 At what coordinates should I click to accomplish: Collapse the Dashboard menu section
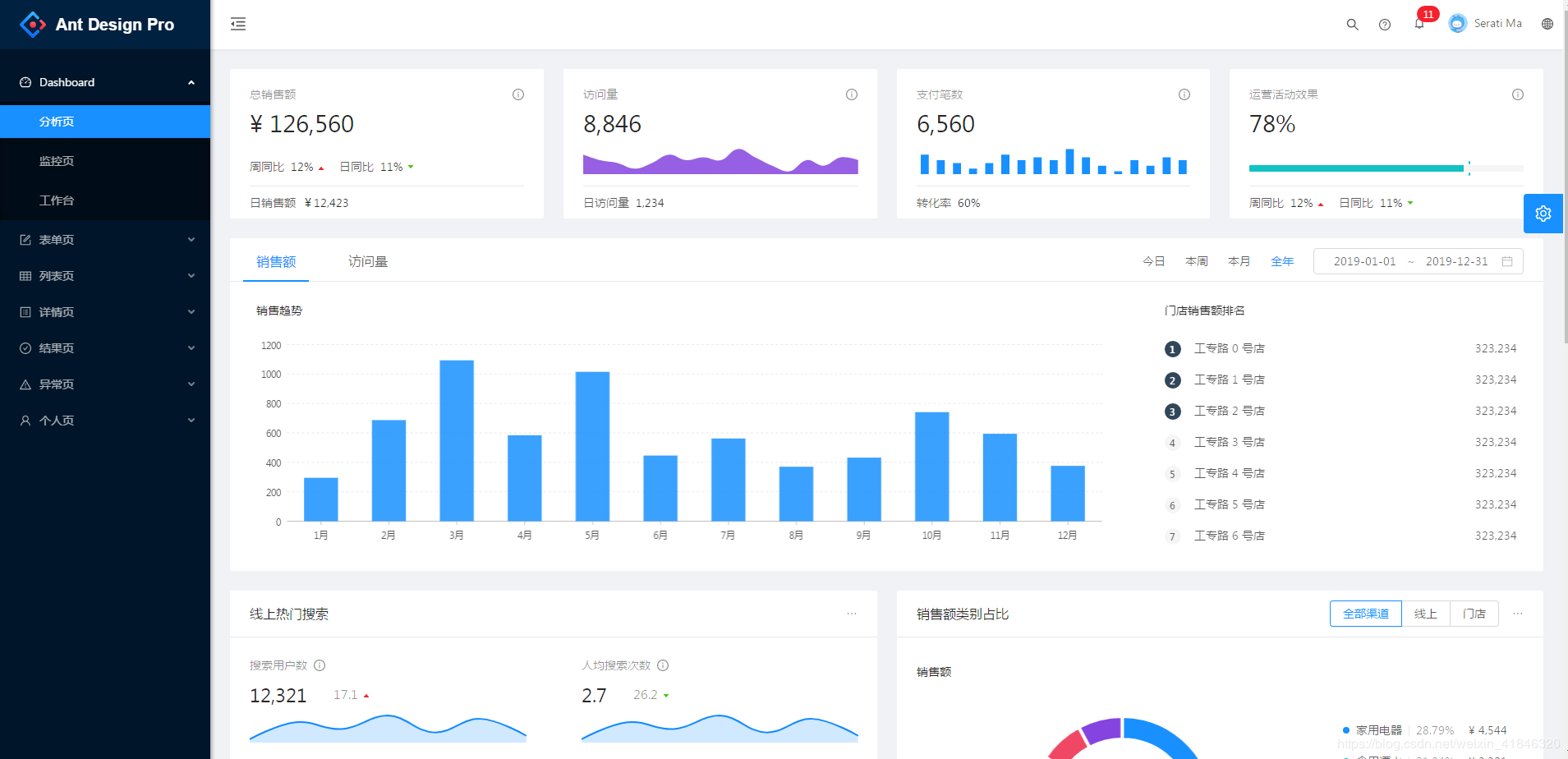click(x=105, y=82)
